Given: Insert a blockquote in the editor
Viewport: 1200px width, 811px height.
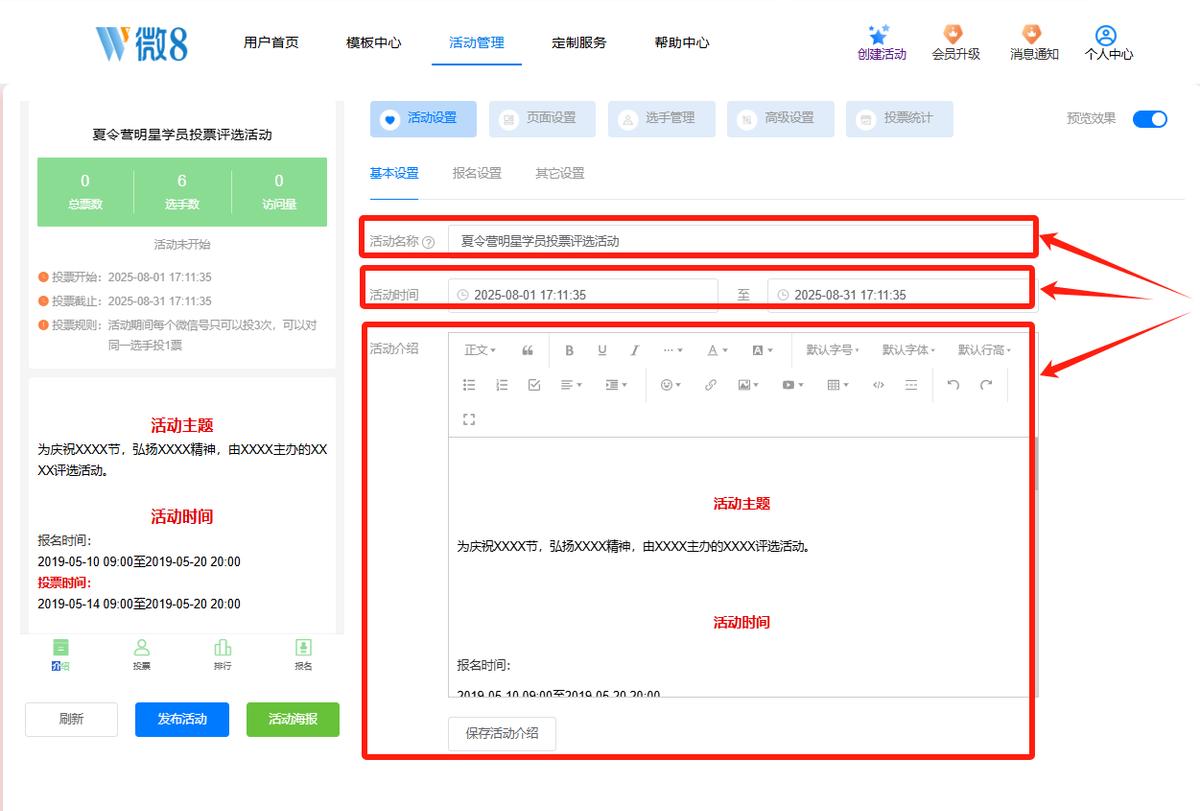Looking at the screenshot, I should coord(527,350).
